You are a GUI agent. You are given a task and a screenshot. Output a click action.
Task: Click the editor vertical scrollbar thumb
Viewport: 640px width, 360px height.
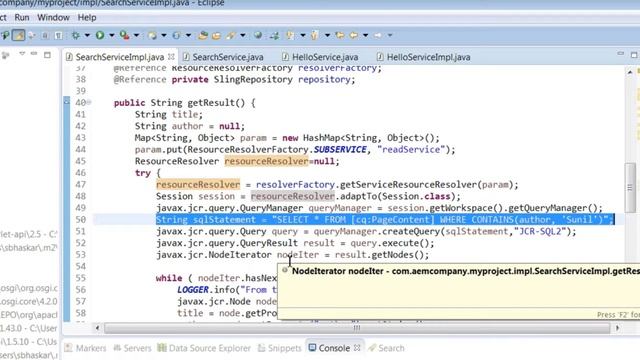[x=630, y=187]
